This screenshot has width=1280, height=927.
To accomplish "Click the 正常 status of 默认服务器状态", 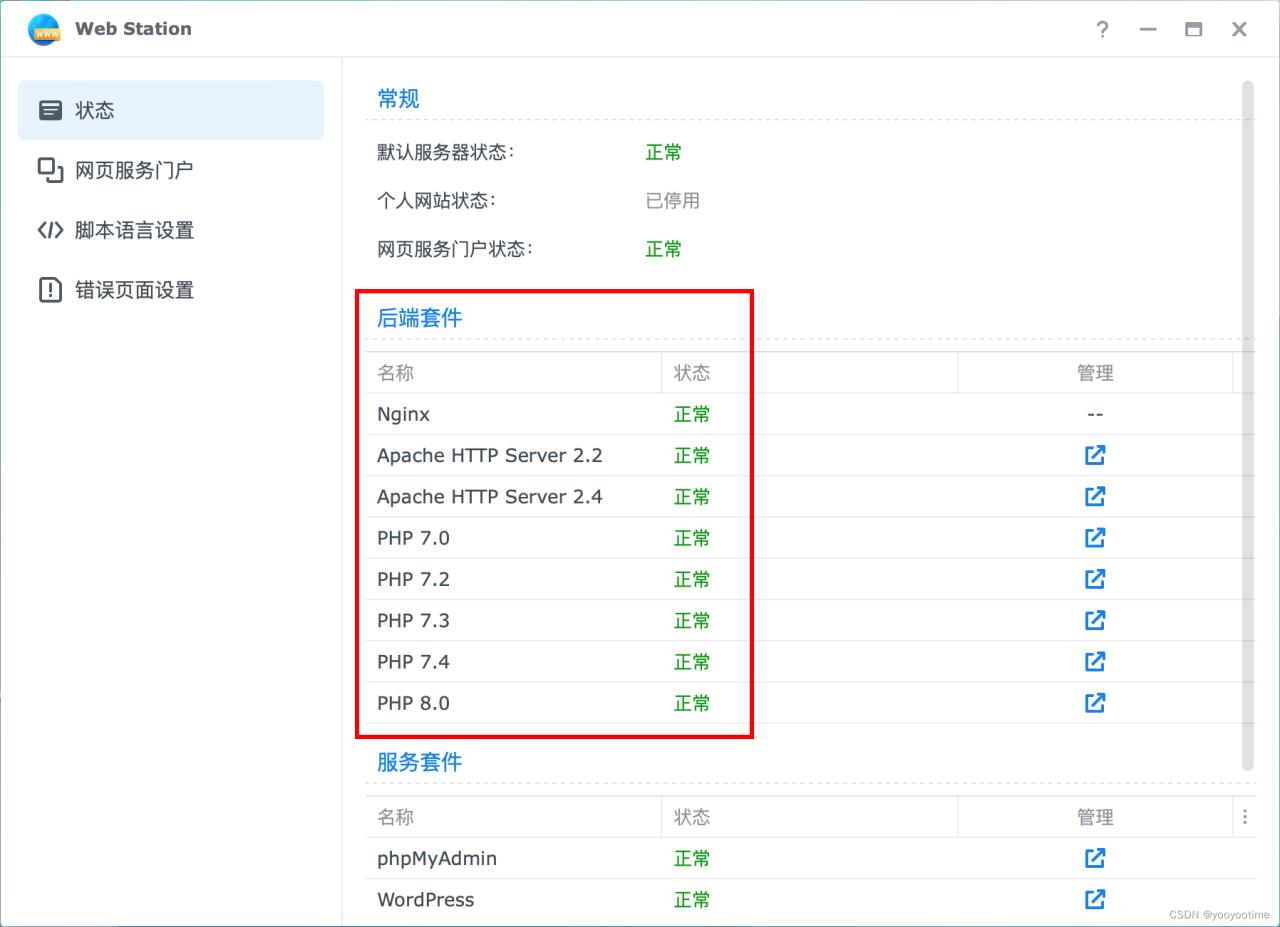I will (663, 152).
